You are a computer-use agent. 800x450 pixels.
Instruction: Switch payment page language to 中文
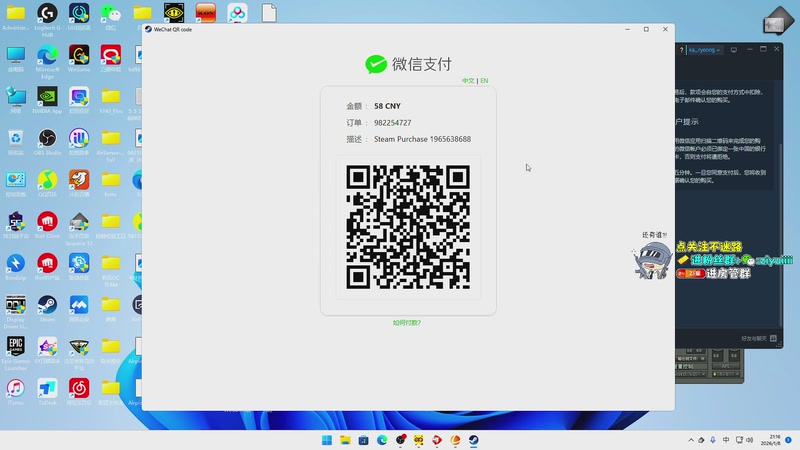coord(468,81)
